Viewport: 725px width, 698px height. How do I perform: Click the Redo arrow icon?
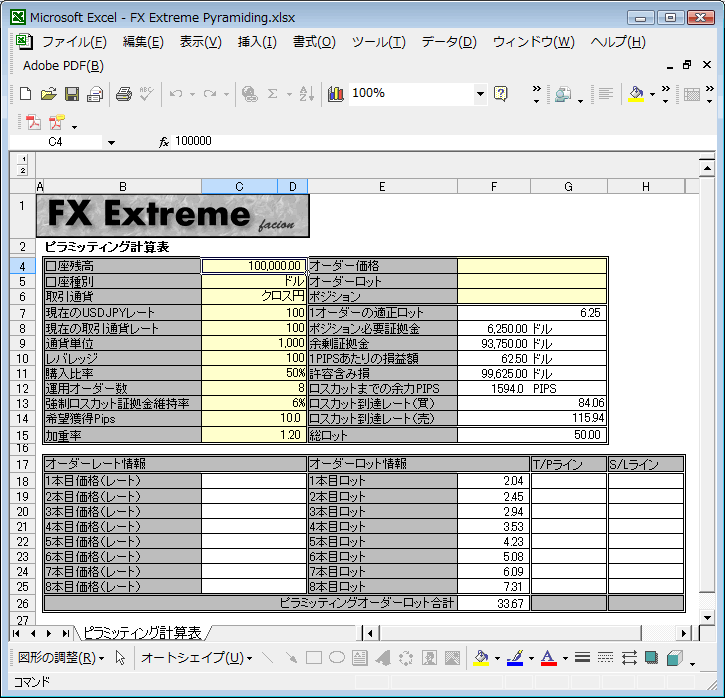[210, 94]
